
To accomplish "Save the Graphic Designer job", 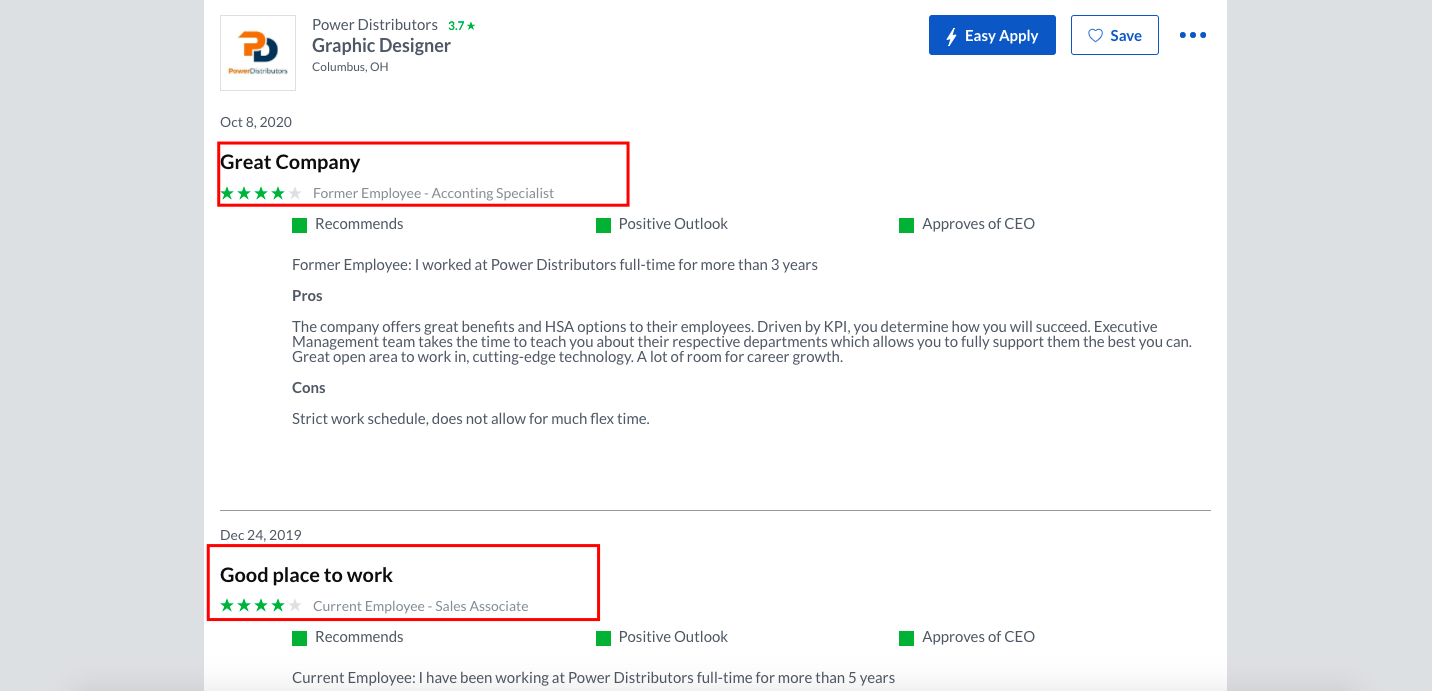I will click(x=1115, y=35).
